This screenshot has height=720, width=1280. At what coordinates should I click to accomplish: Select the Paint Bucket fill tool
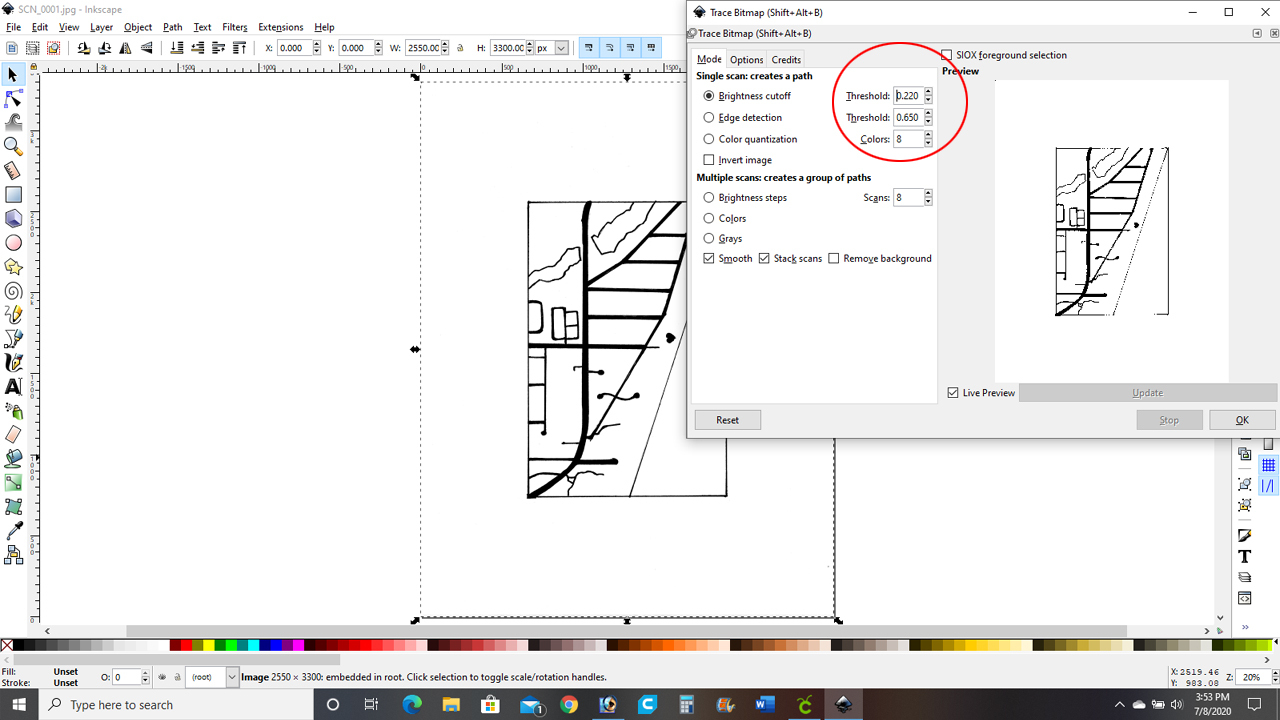13,459
